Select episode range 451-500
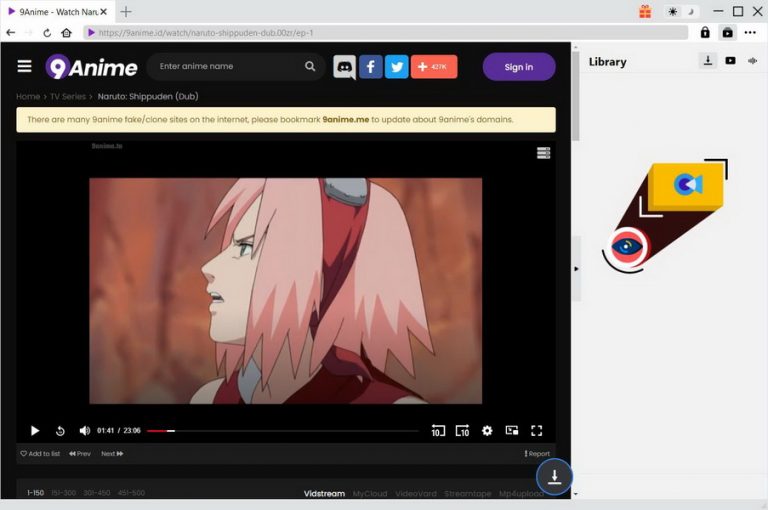 point(131,493)
